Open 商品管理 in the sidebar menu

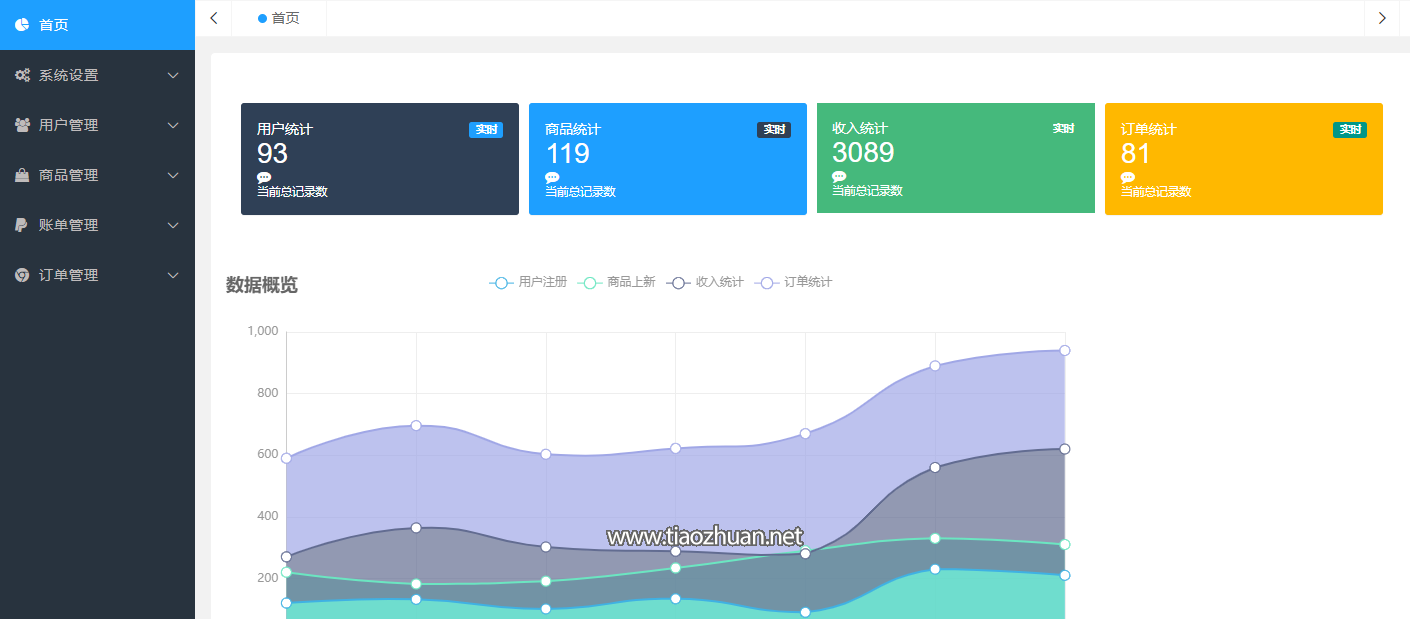coord(68,175)
